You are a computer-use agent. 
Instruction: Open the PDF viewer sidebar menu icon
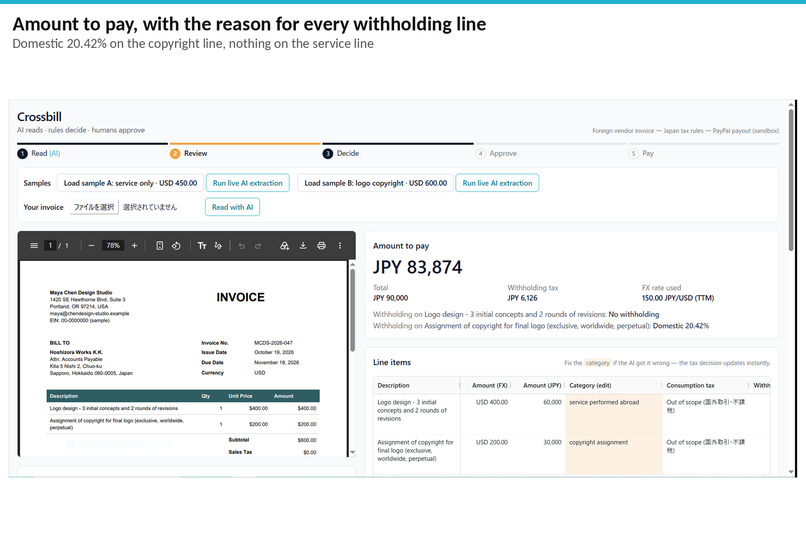(x=34, y=246)
